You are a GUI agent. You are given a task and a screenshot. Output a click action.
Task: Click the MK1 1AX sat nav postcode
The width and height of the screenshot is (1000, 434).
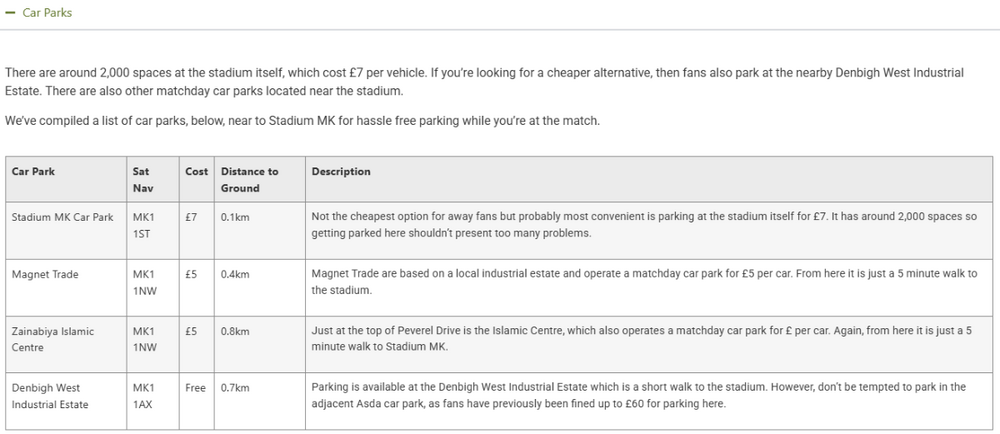[x=143, y=396]
